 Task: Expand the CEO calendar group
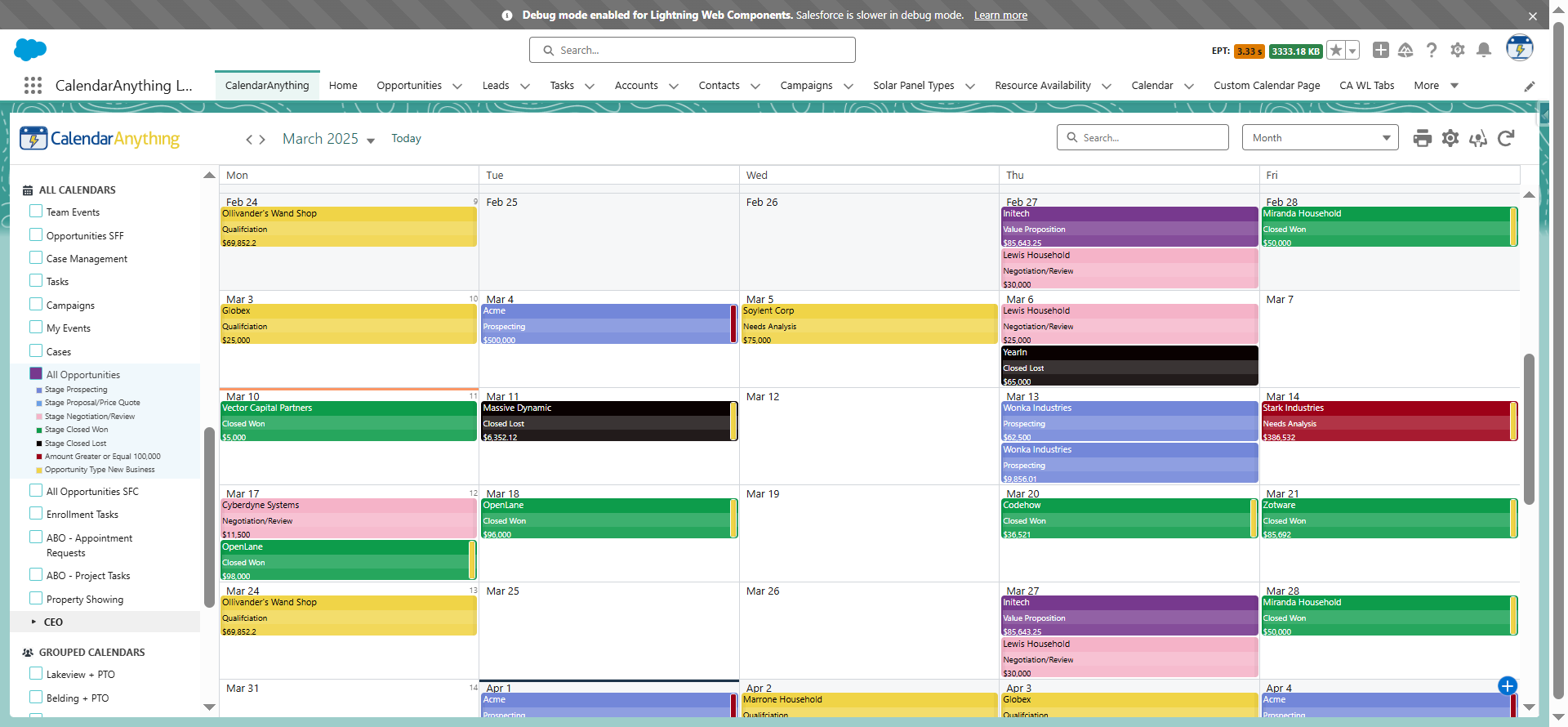pos(33,622)
